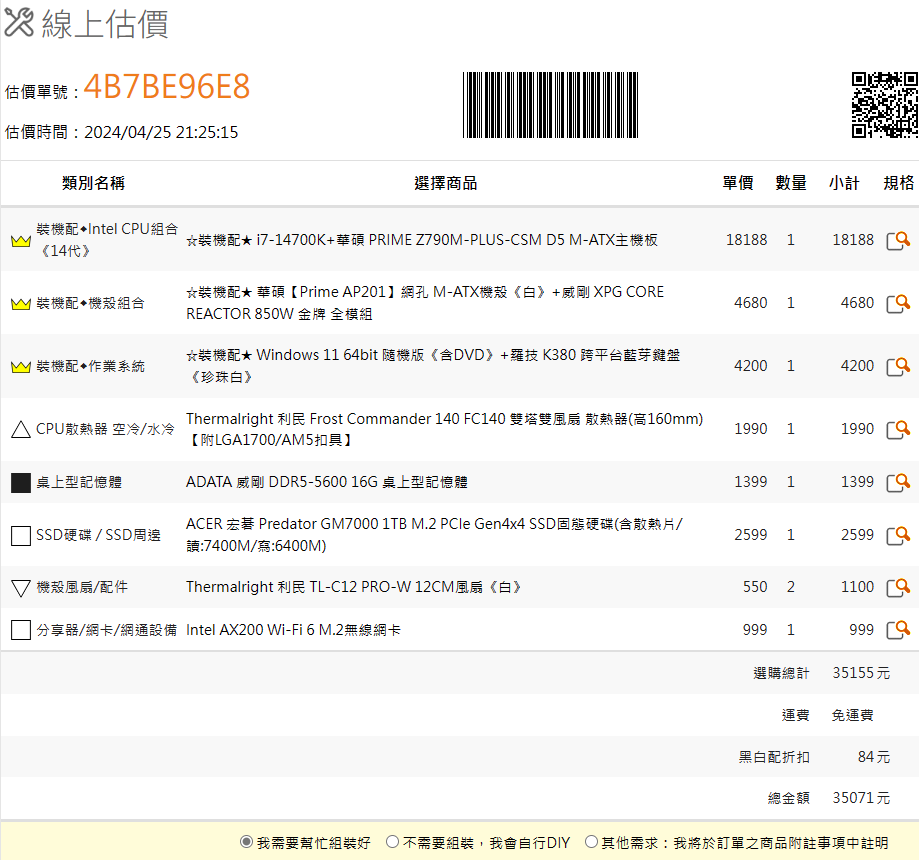Click 選購總計 value 35155元
Screen dimensions: 919x860
click(861, 673)
